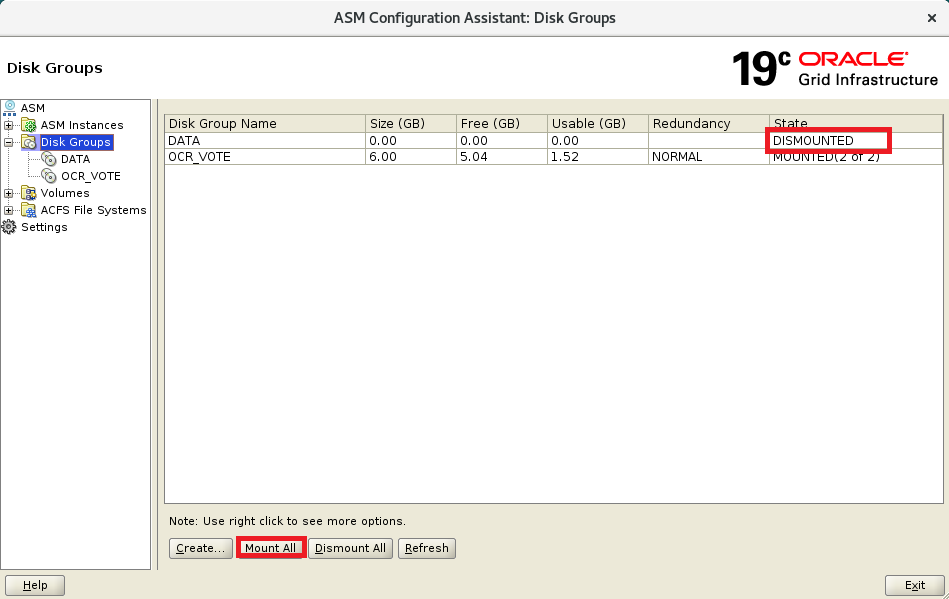Click the ACFS File Systems folder icon
The height and width of the screenshot is (599, 949).
click(29, 210)
